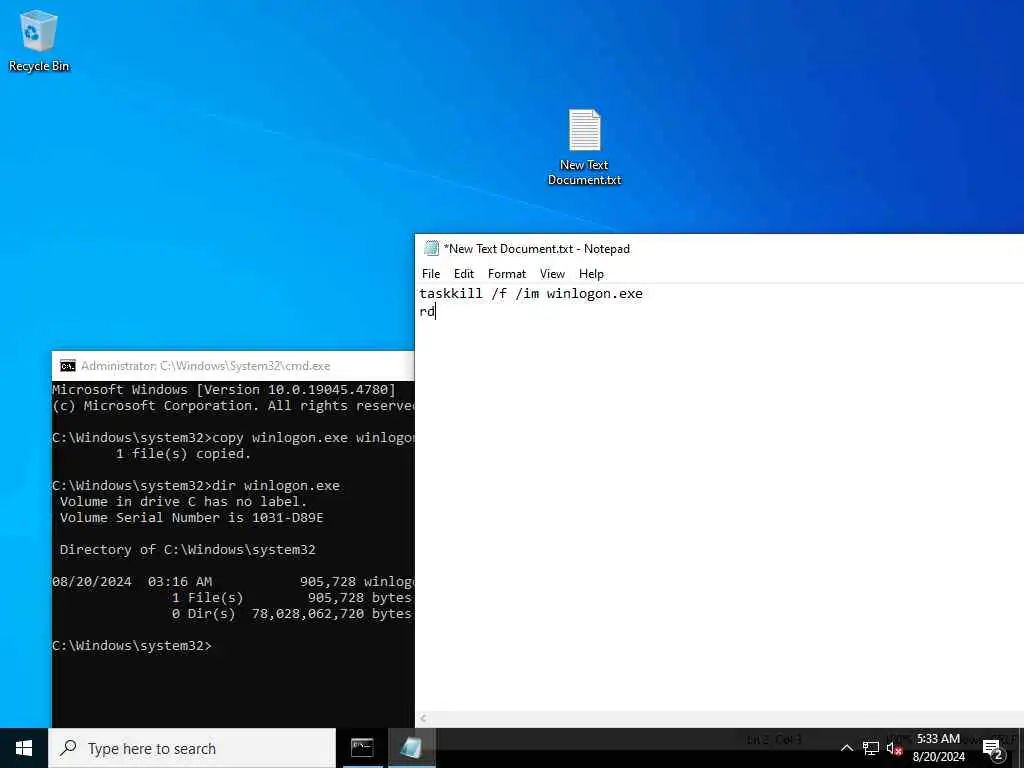The image size is (1024, 768).
Task: Click the Microsoft Corporation copyright line in cmd
Action: pos(232,406)
